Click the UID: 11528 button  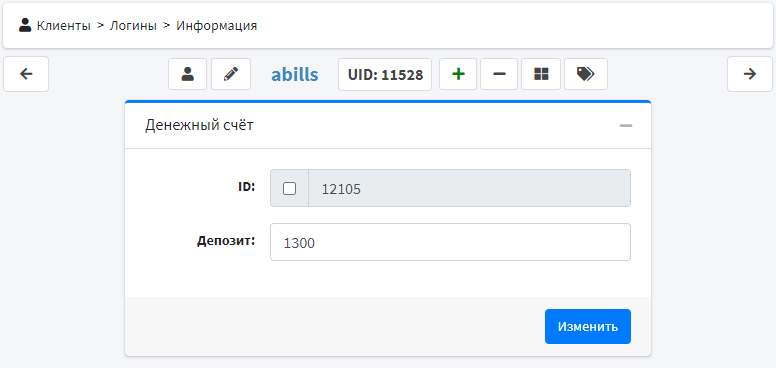click(385, 74)
